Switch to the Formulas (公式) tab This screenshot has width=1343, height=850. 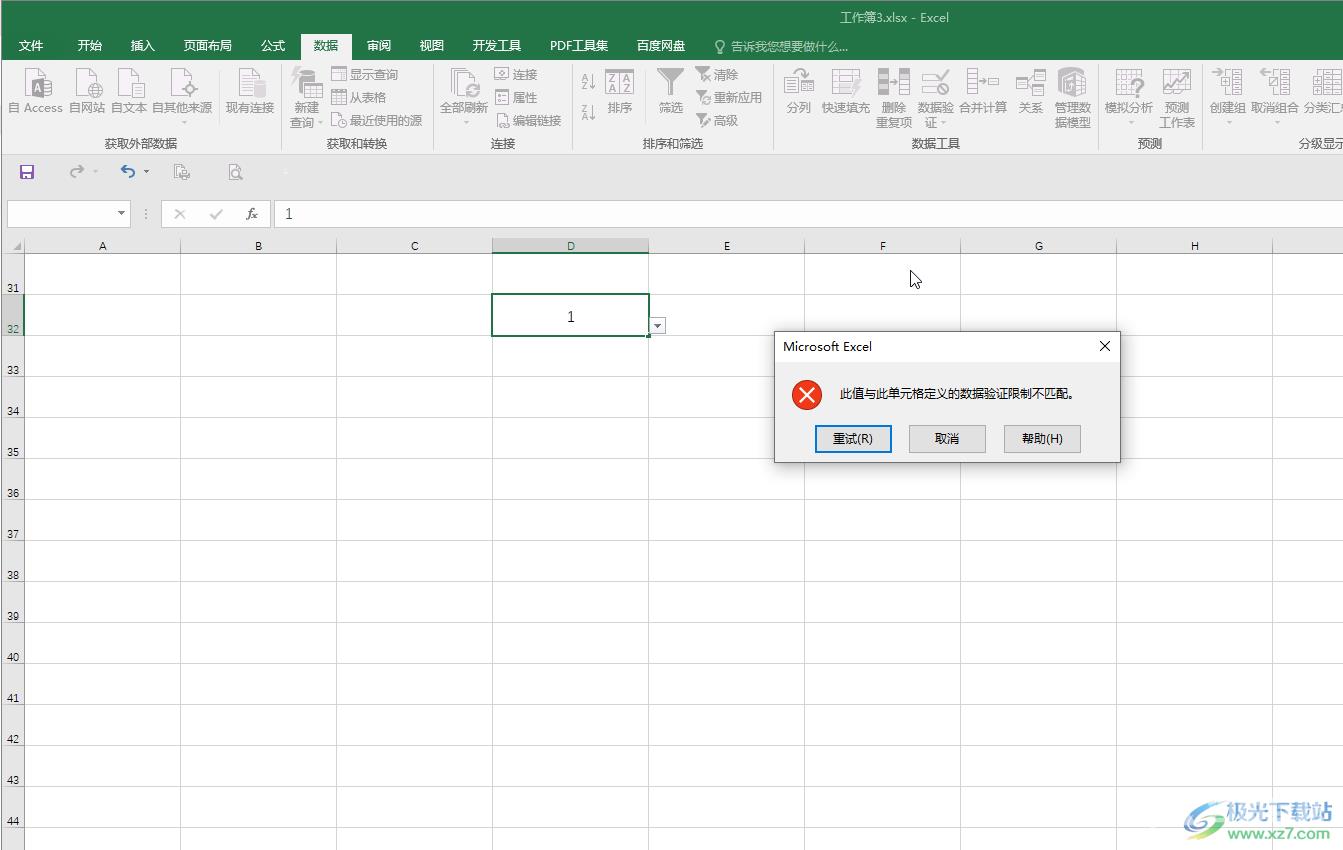click(x=273, y=46)
